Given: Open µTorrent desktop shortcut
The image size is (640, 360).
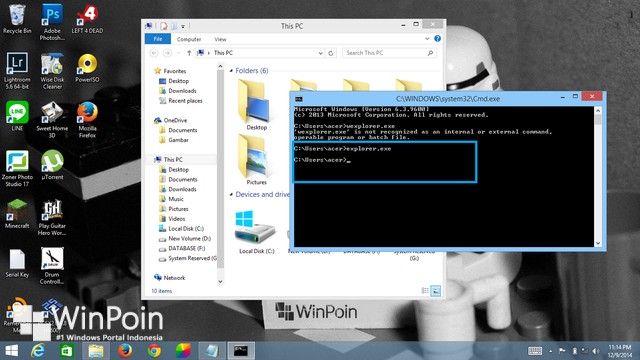Looking at the screenshot, I should point(52,165).
